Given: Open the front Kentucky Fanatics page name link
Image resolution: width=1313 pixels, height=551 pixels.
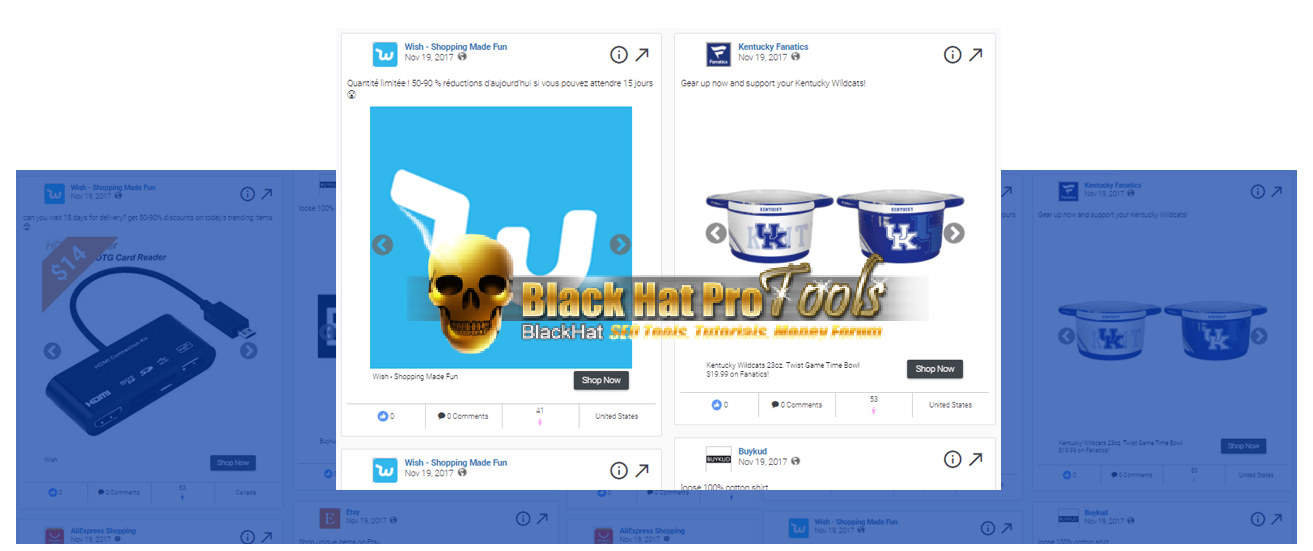Looking at the screenshot, I should tap(773, 47).
